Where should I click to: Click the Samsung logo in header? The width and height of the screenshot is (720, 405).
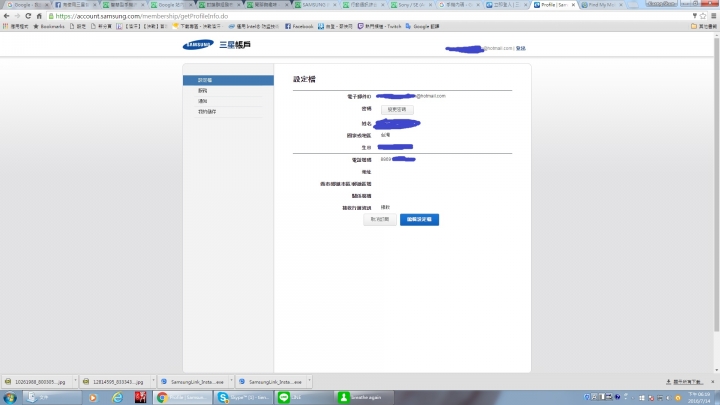pyautogui.click(x=198, y=45)
